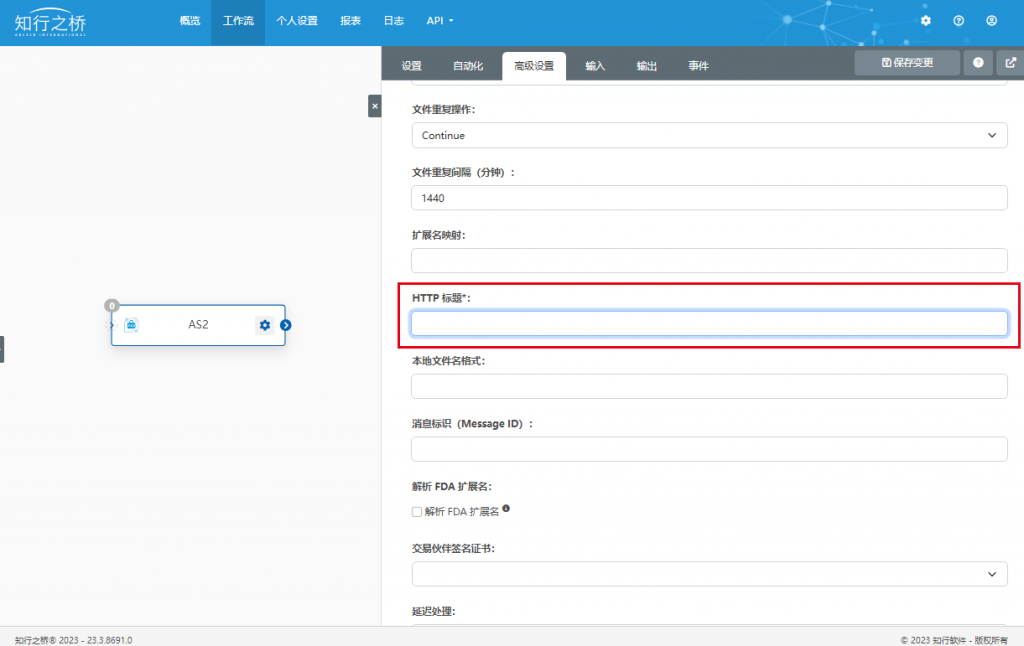Switch to the 自动化 tab
1024x646 pixels.
pyautogui.click(x=468, y=66)
